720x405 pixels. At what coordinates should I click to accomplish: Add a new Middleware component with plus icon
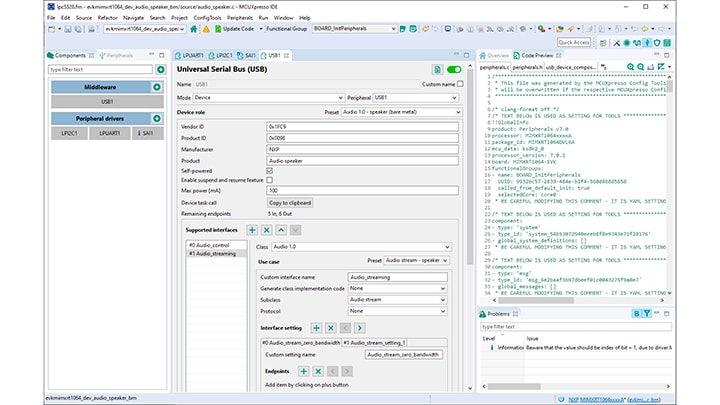[158, 88]
